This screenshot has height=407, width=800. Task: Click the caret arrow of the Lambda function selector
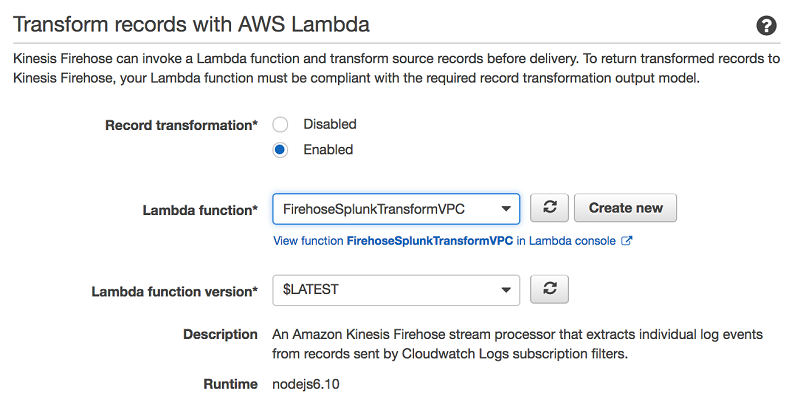[x=506, y=209]
